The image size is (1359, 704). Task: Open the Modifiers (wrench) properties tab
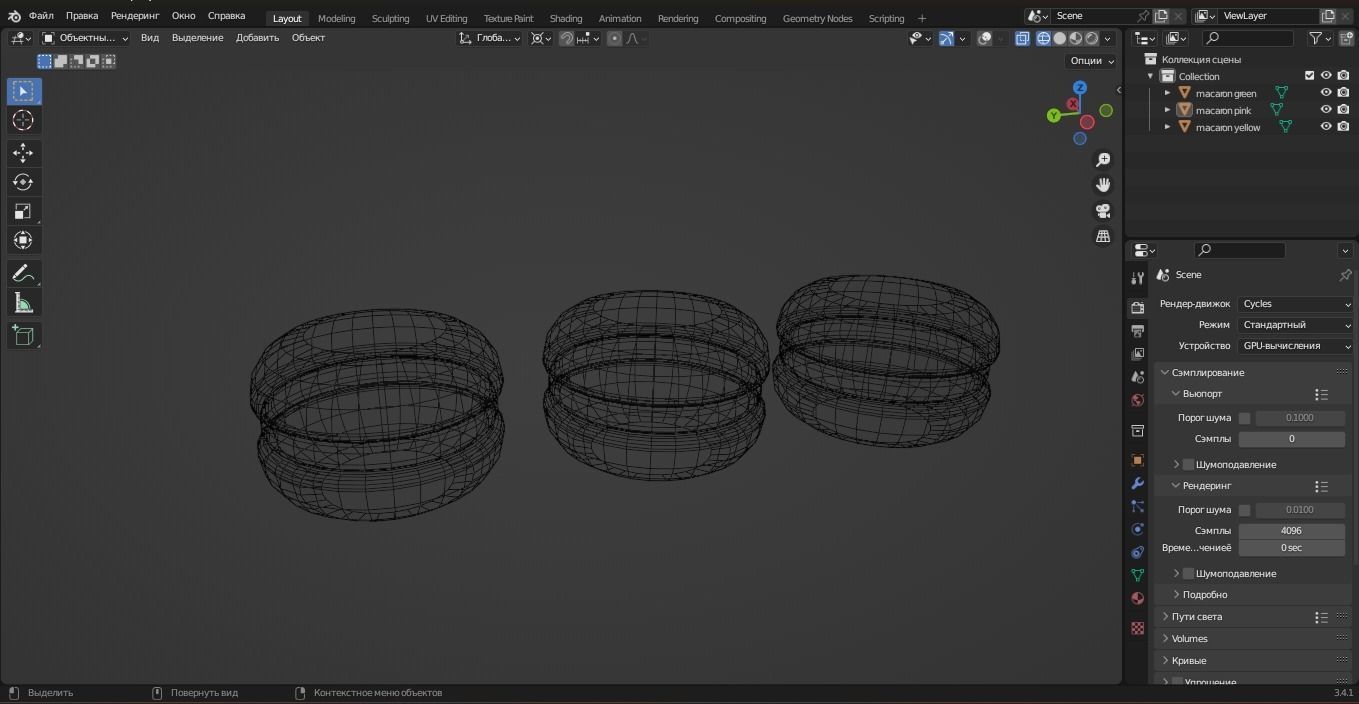click(1137, 484)
